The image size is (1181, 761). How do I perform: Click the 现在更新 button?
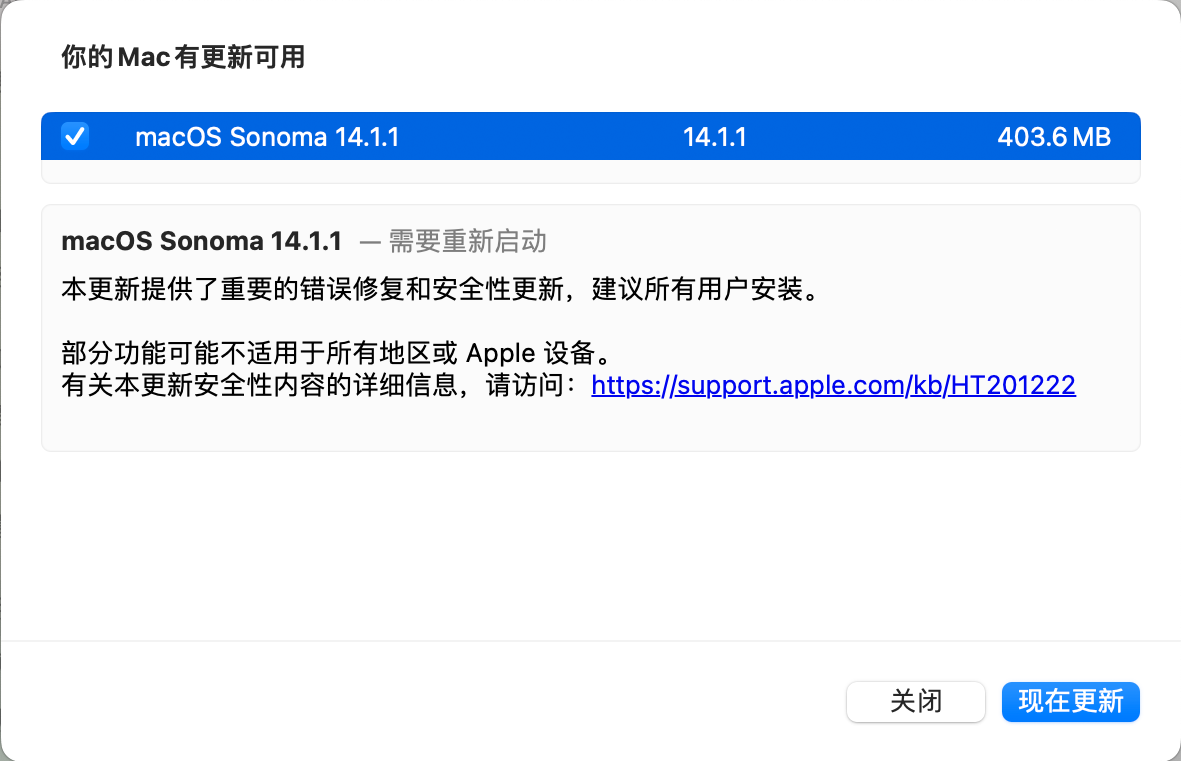[1070, 701]
